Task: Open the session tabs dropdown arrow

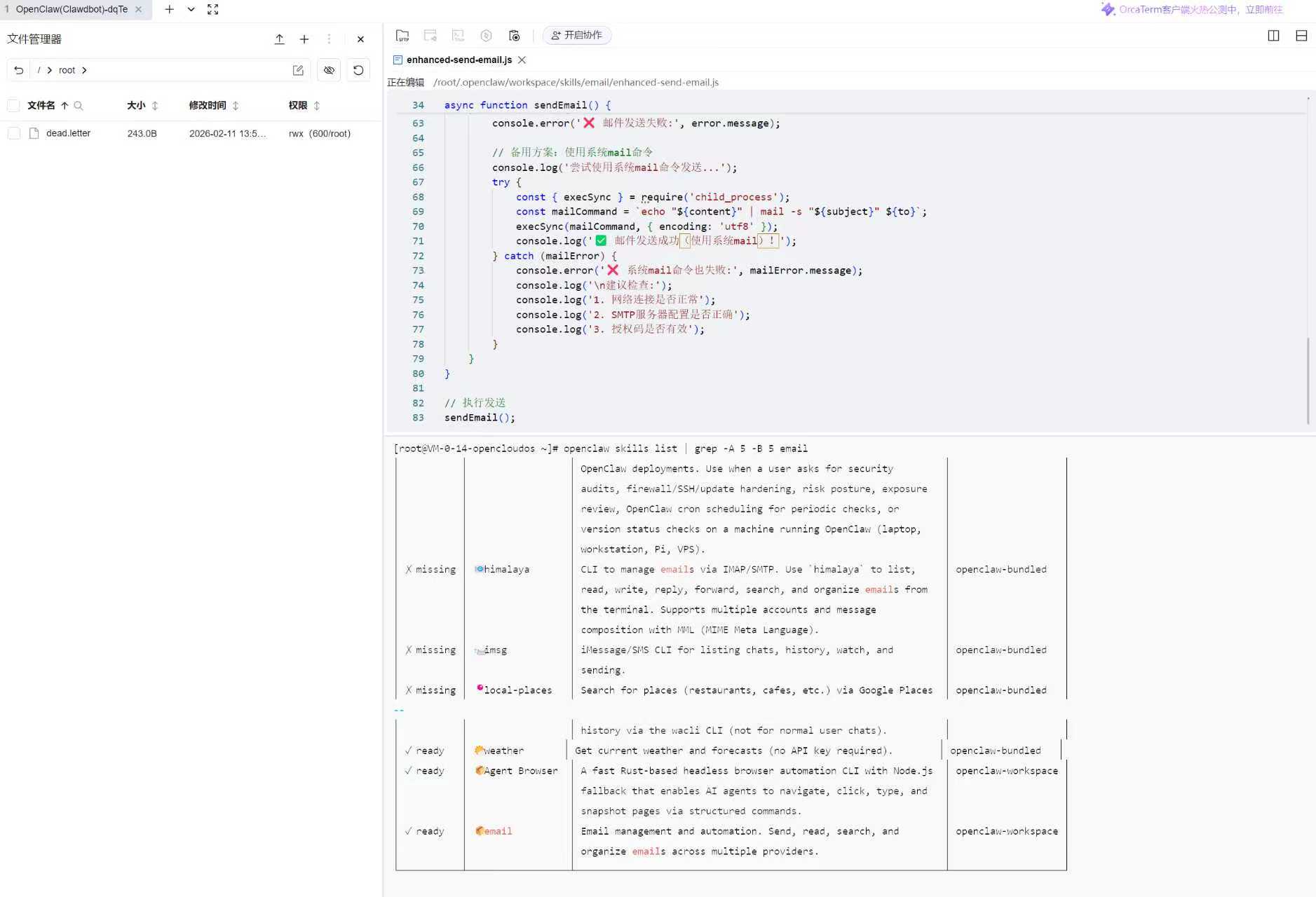Action: tap(191, 9)
